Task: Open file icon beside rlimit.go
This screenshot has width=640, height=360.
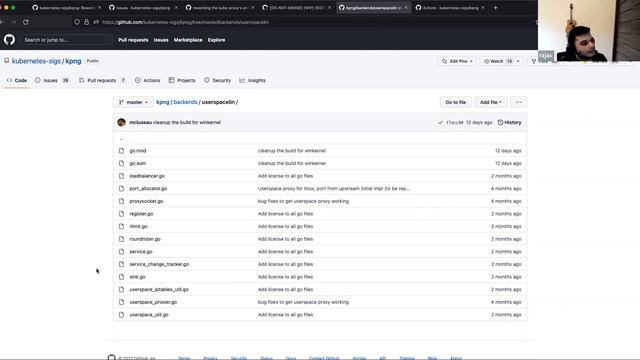Action: coord(121,227)
